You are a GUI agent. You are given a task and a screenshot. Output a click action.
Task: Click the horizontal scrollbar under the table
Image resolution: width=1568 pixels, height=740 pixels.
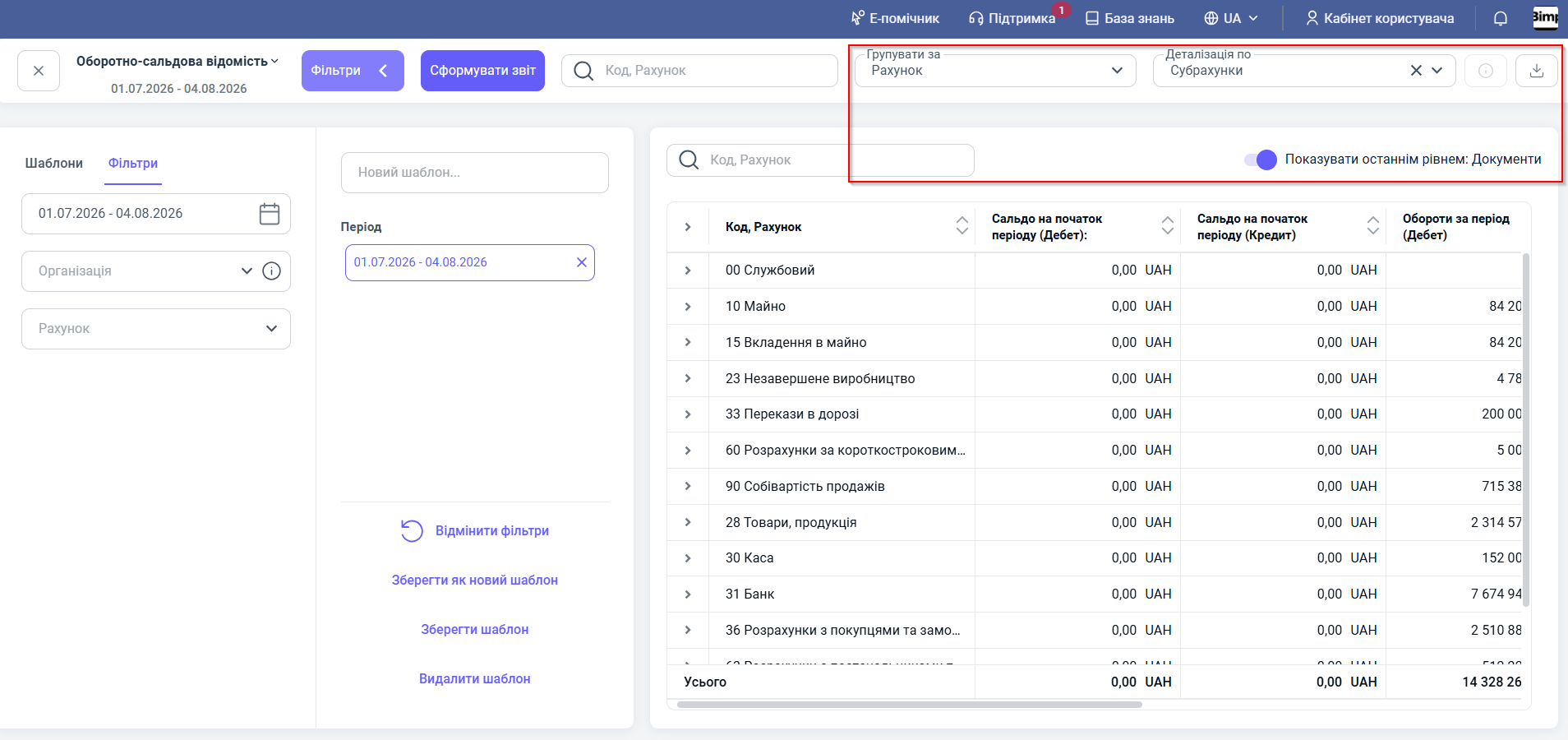coord(909,705)
